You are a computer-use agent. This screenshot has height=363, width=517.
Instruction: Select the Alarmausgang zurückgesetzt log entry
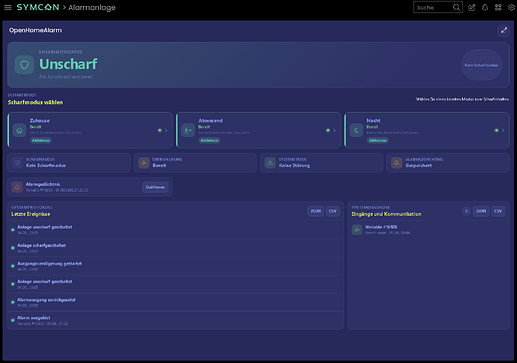tap(176, 302)
